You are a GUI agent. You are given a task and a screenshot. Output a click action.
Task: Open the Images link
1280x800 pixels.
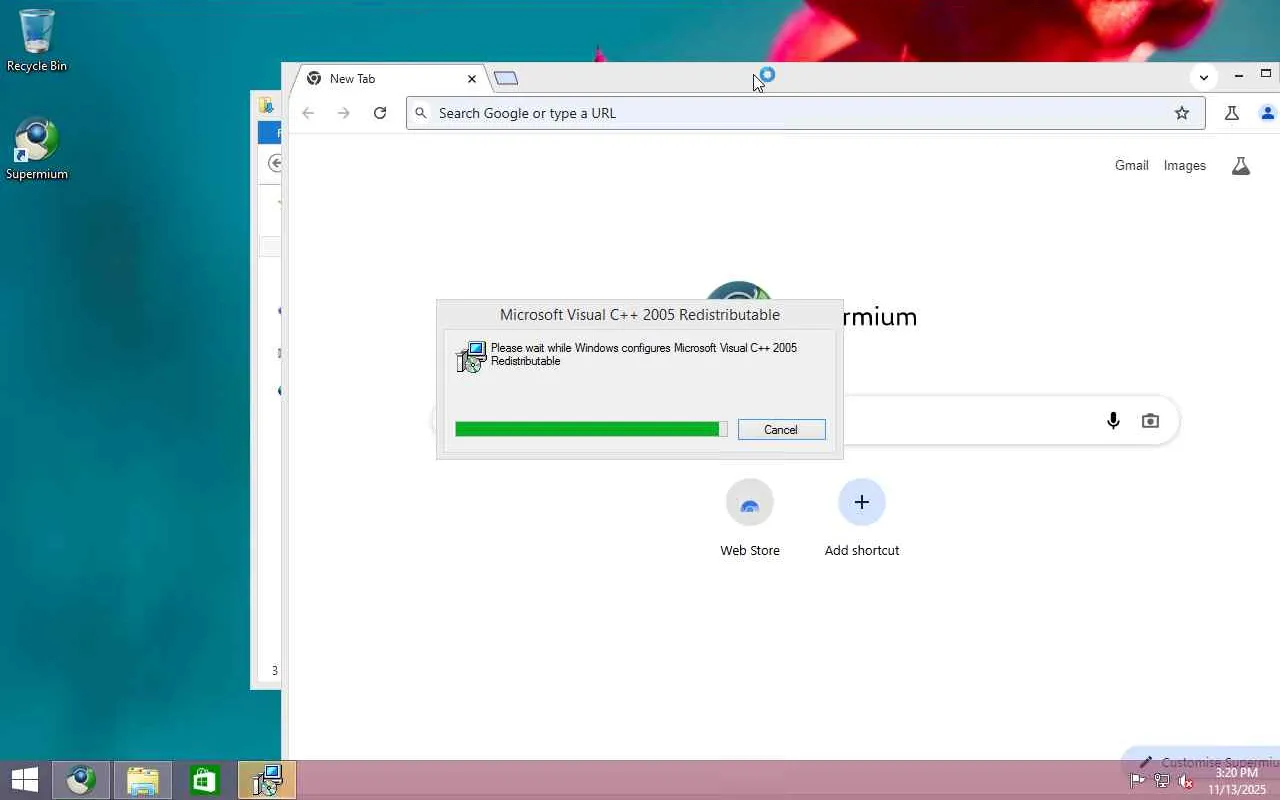(x=1185, y=166)
